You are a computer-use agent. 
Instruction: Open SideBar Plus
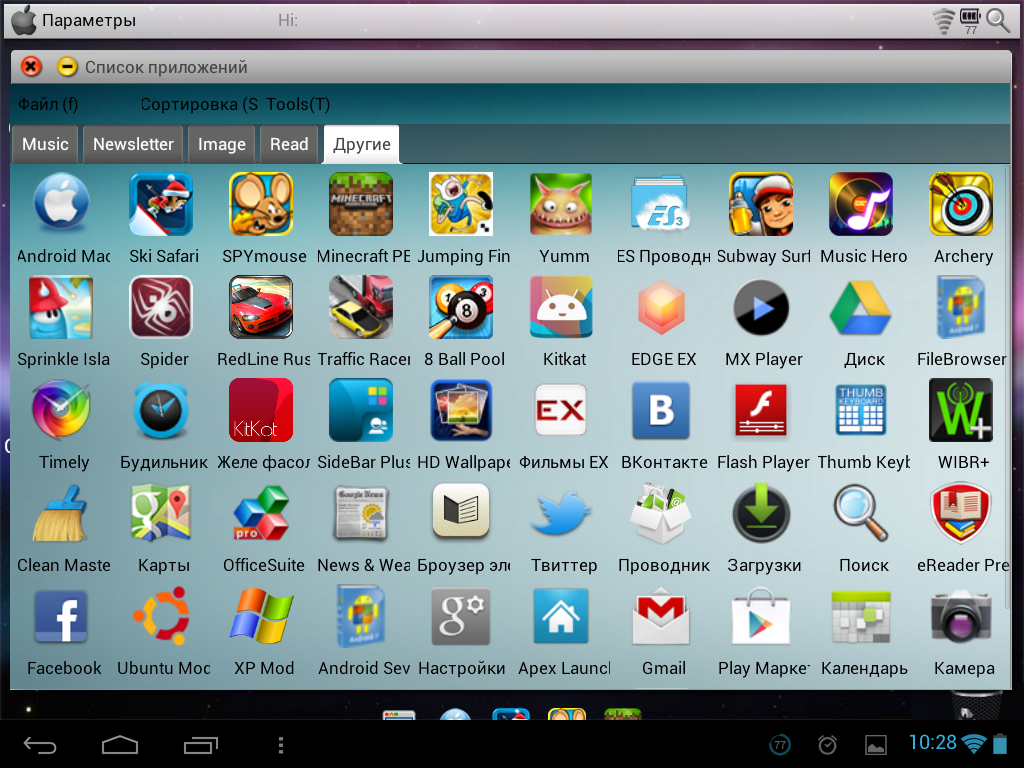(361, 409)
